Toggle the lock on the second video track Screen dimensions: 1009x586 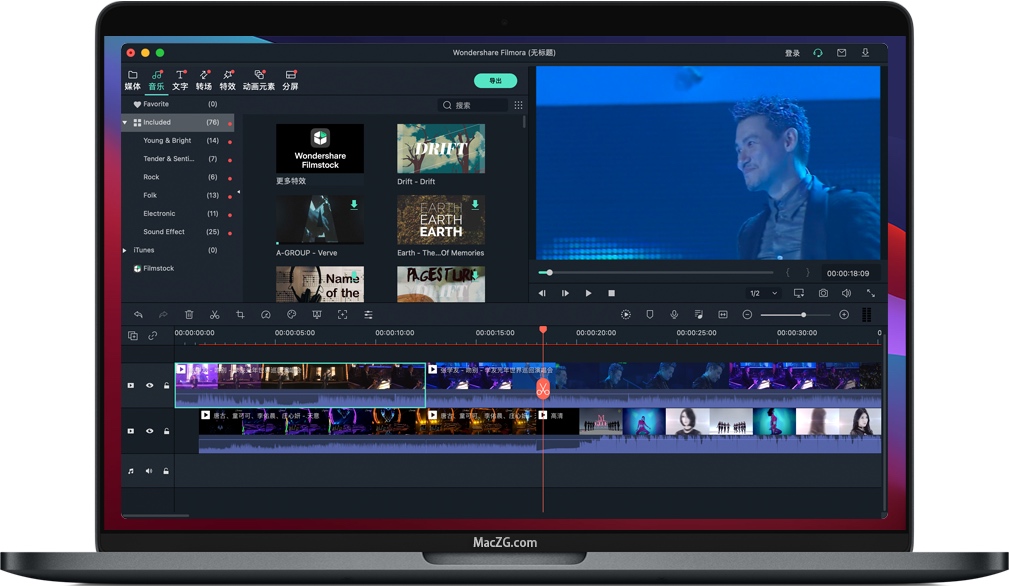coord(166,431)
